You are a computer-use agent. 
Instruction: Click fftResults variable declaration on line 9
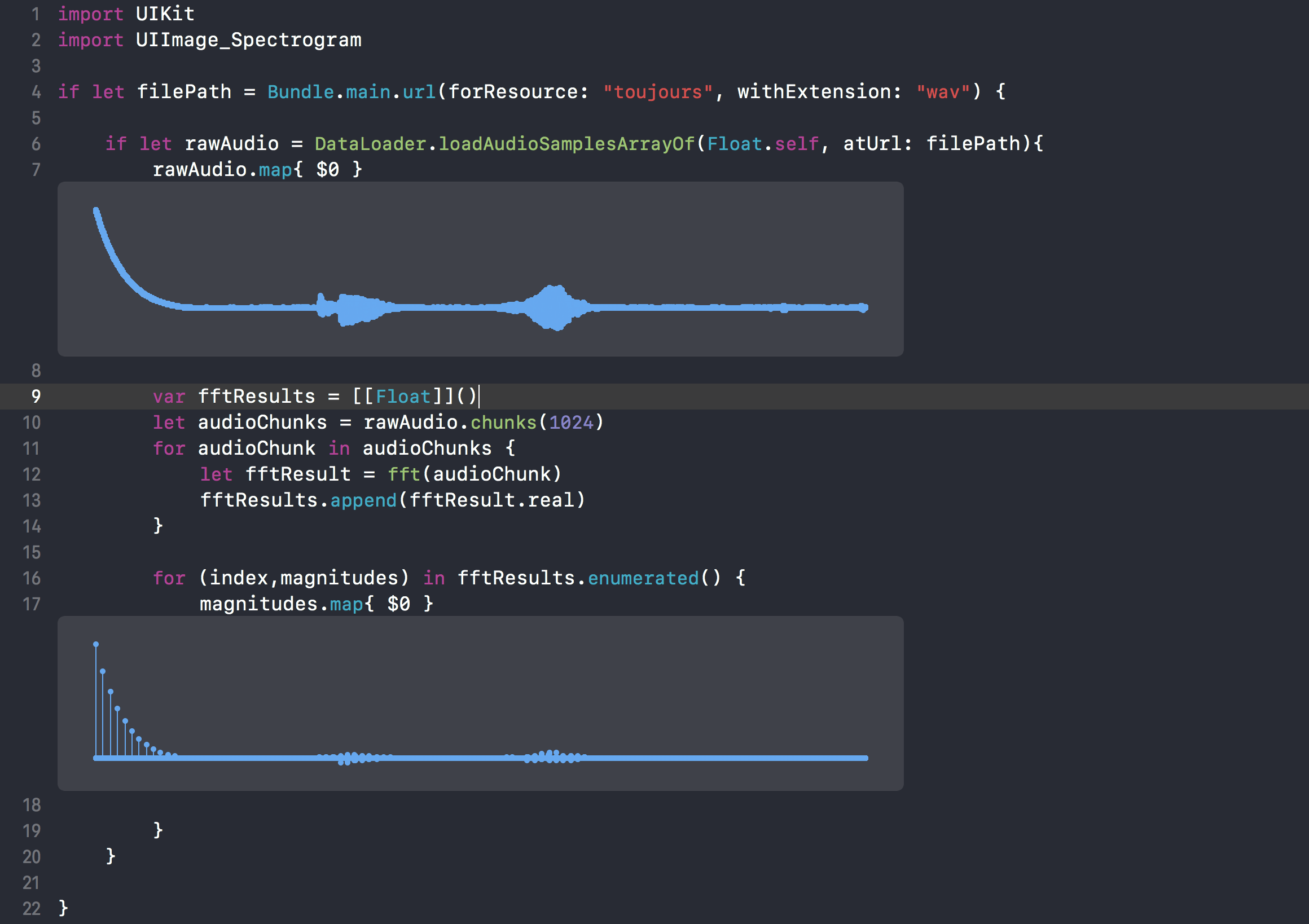pyautogui.click(x=257, y=396)
